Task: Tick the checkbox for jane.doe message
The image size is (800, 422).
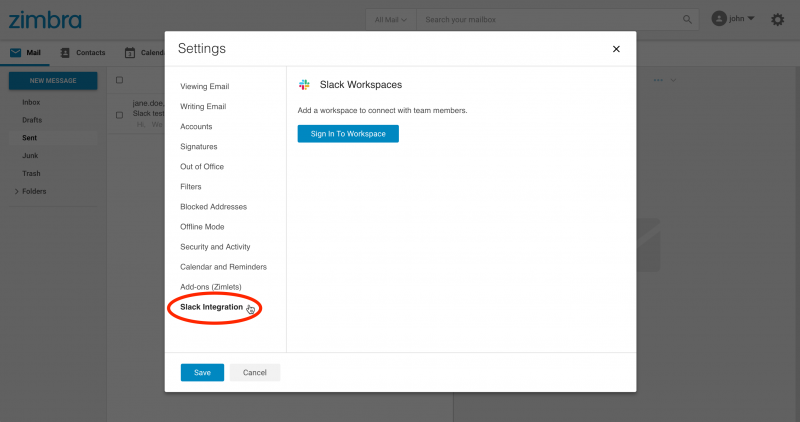Action: [119, 115]
